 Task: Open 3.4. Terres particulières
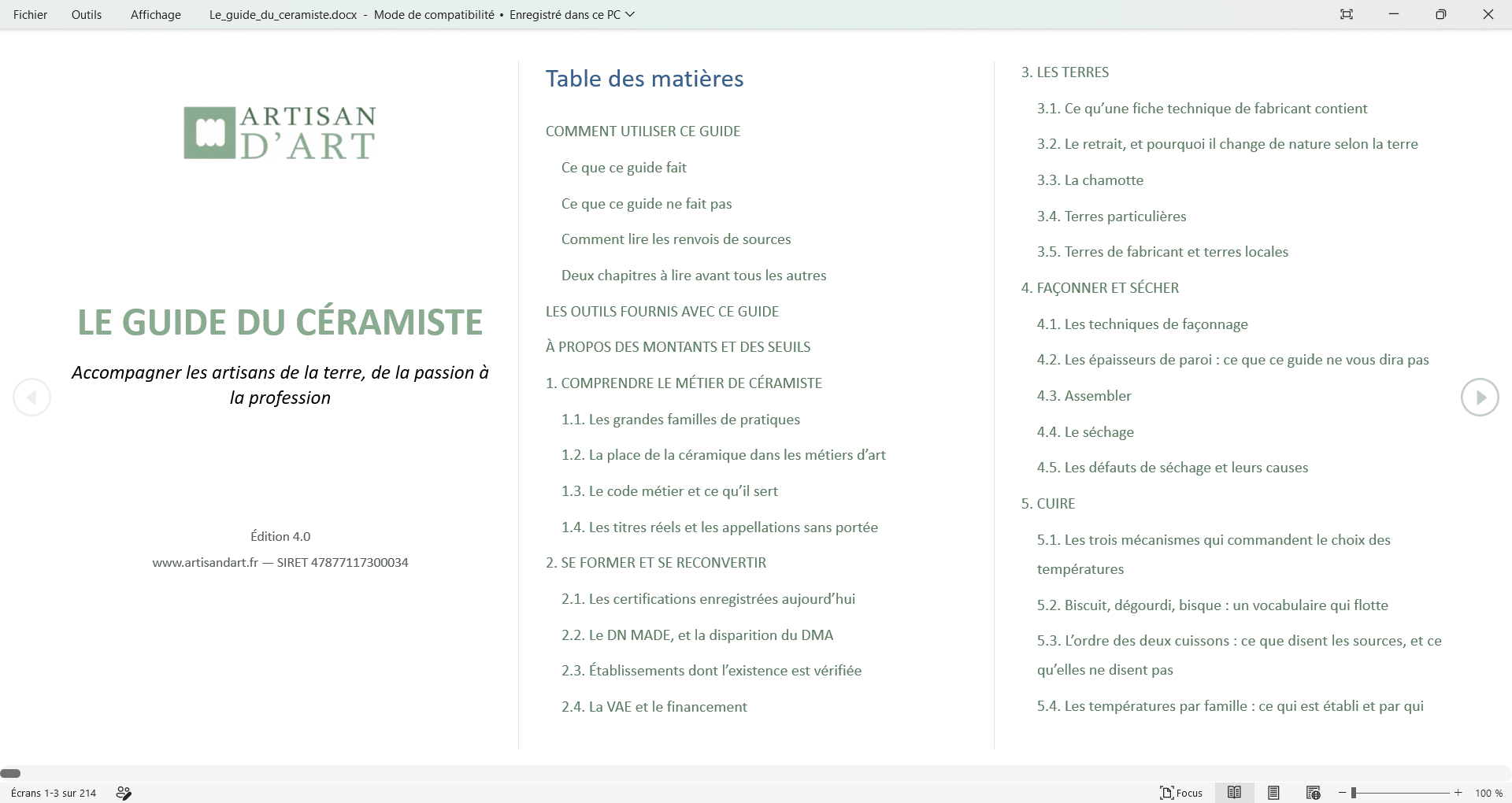[x=1111, y=216]
